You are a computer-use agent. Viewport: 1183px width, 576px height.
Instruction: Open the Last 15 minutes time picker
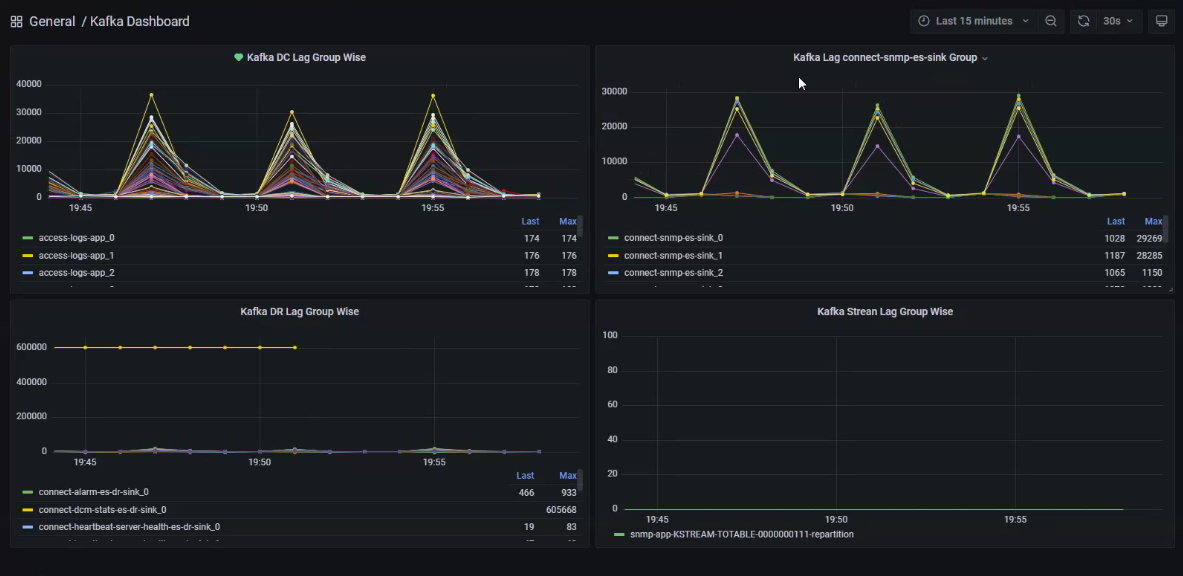point(973,21)
